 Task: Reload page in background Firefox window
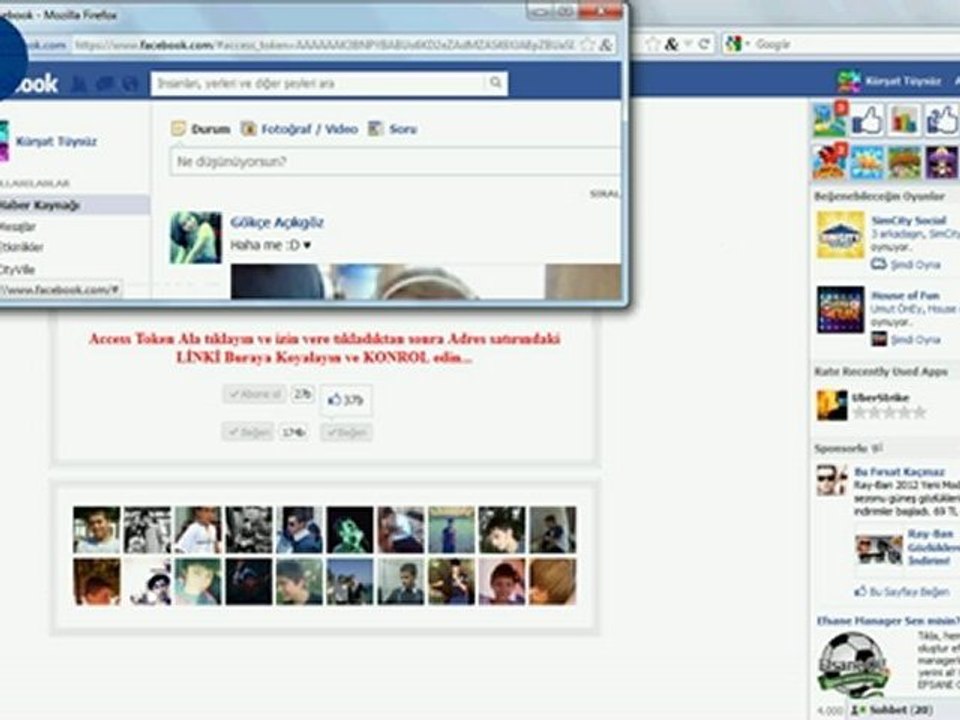704,43
